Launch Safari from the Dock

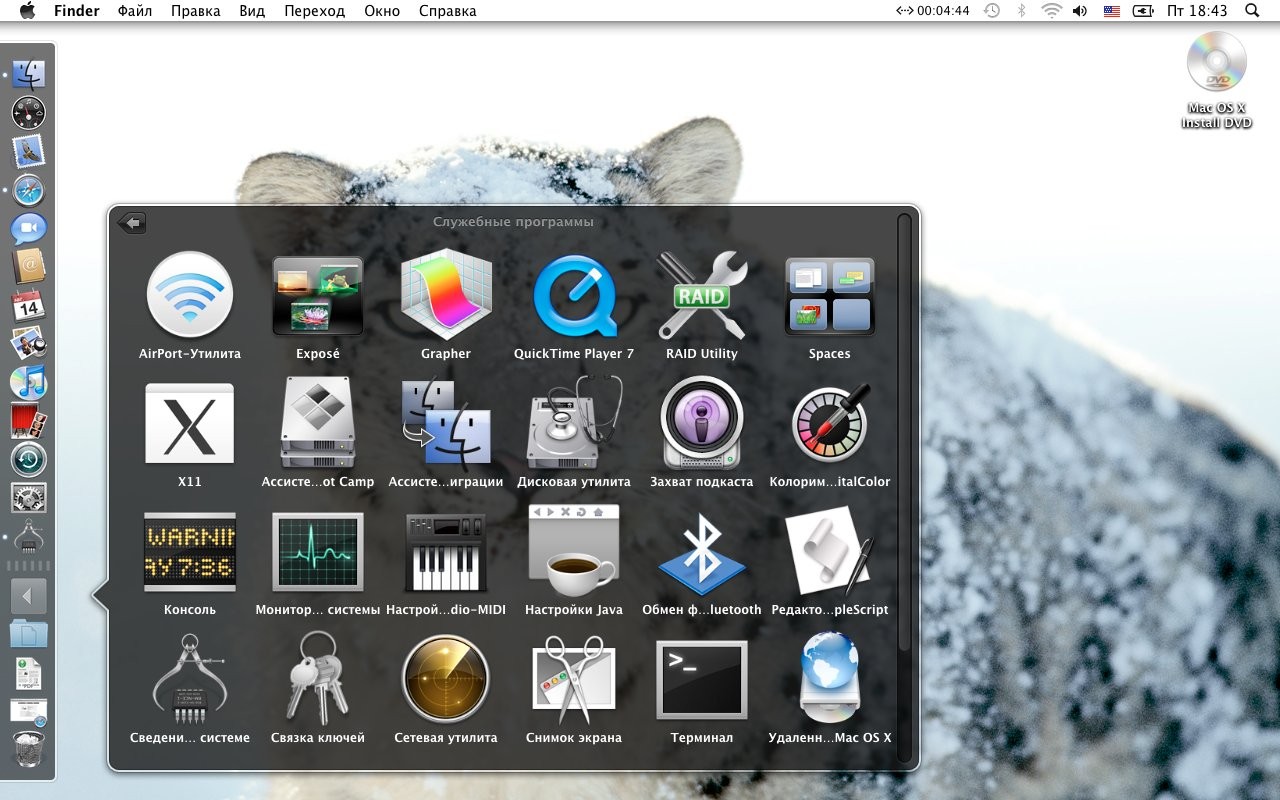(29, 189)
